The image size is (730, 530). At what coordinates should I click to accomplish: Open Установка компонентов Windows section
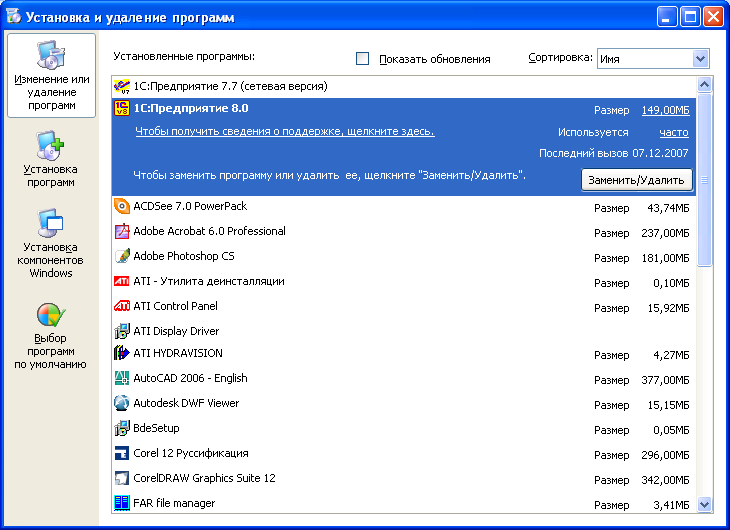coord(51,243)
